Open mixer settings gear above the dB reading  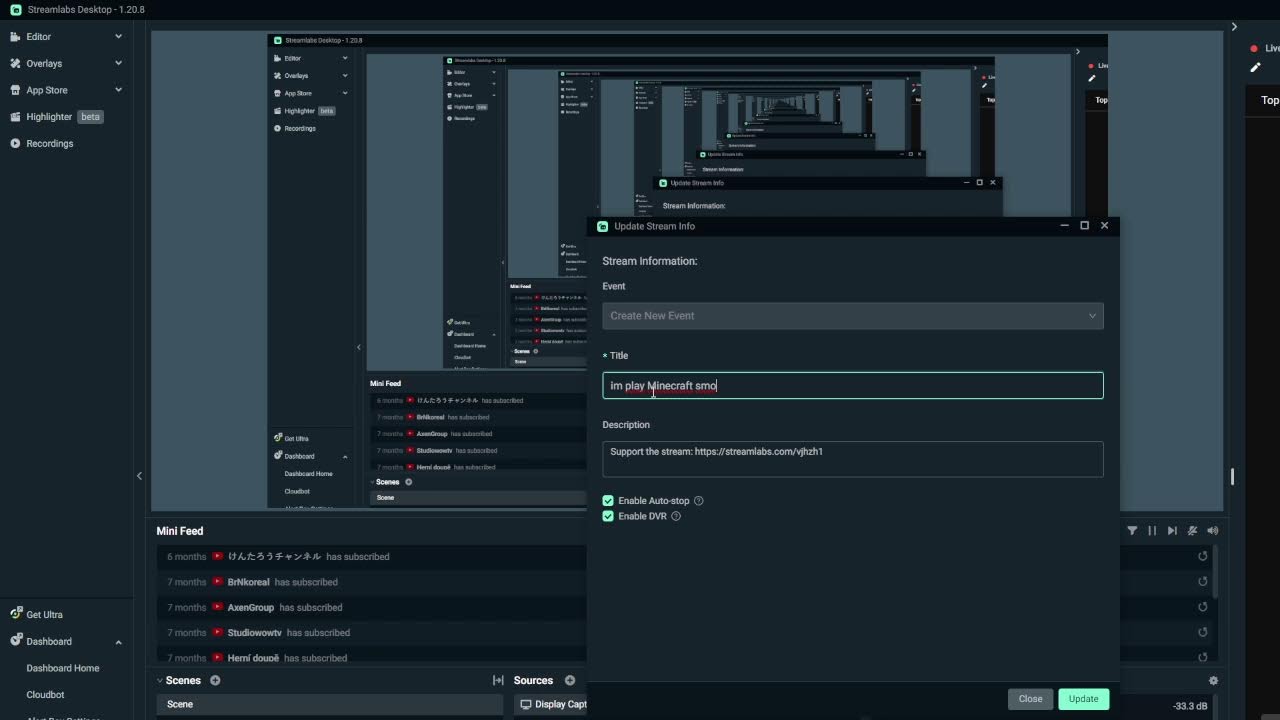click(1213, 681)
